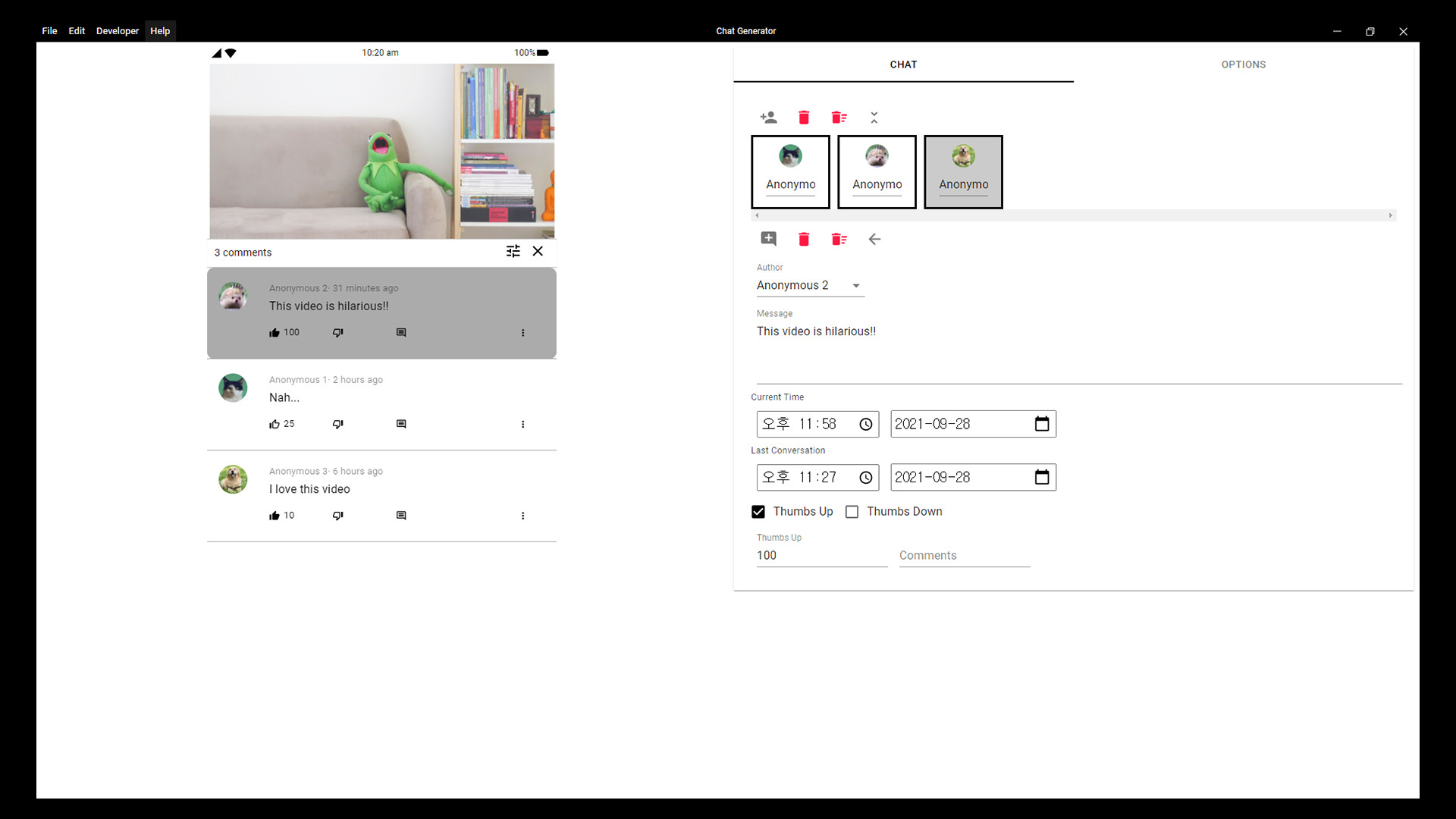This screenshot has height=819, width=1456.
Task: Open the Current Time date calendar picker
Action: click(1043, 424)
